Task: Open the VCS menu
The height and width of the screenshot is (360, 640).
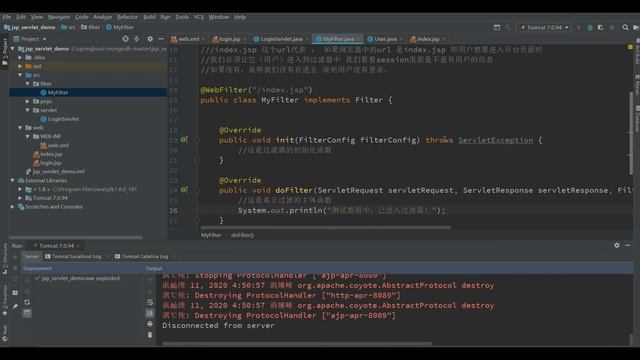Action: pos(199,17)
